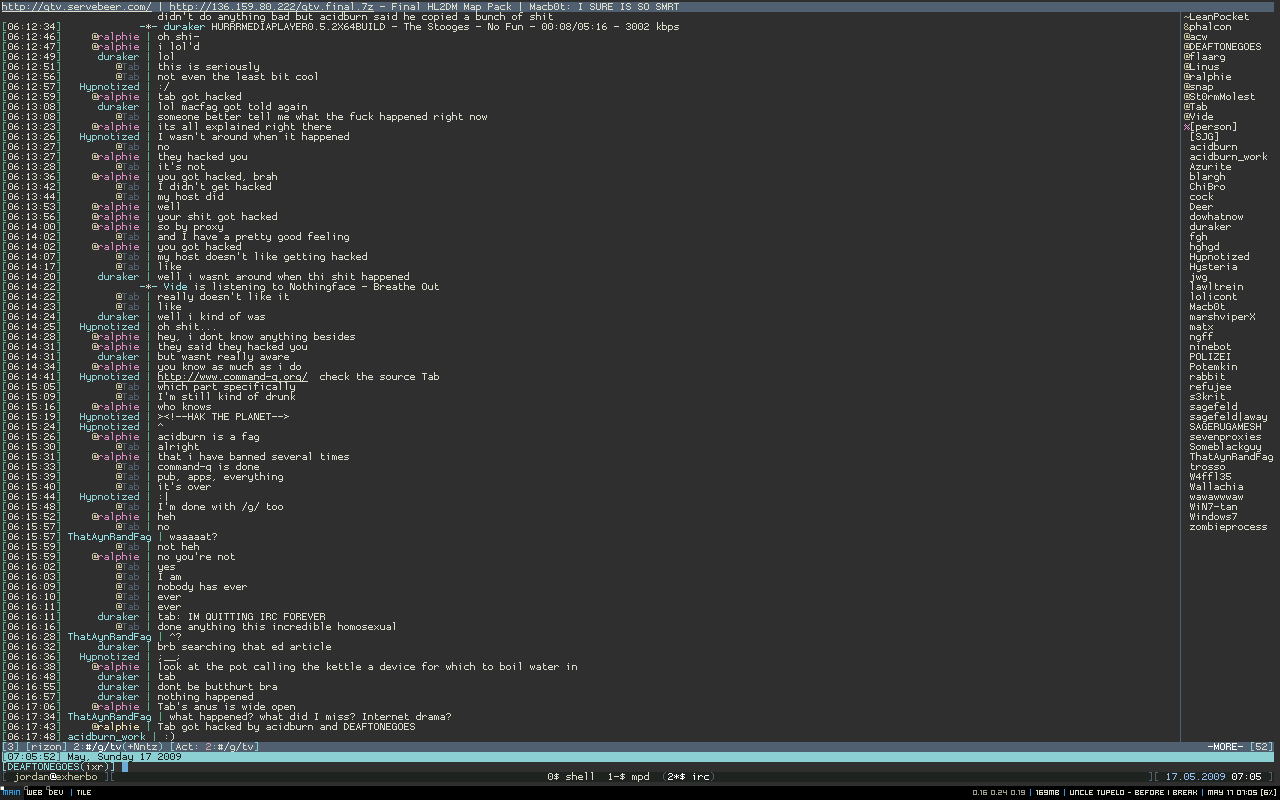
Task: Select @Vide in the nick list
Action: 1198,117
